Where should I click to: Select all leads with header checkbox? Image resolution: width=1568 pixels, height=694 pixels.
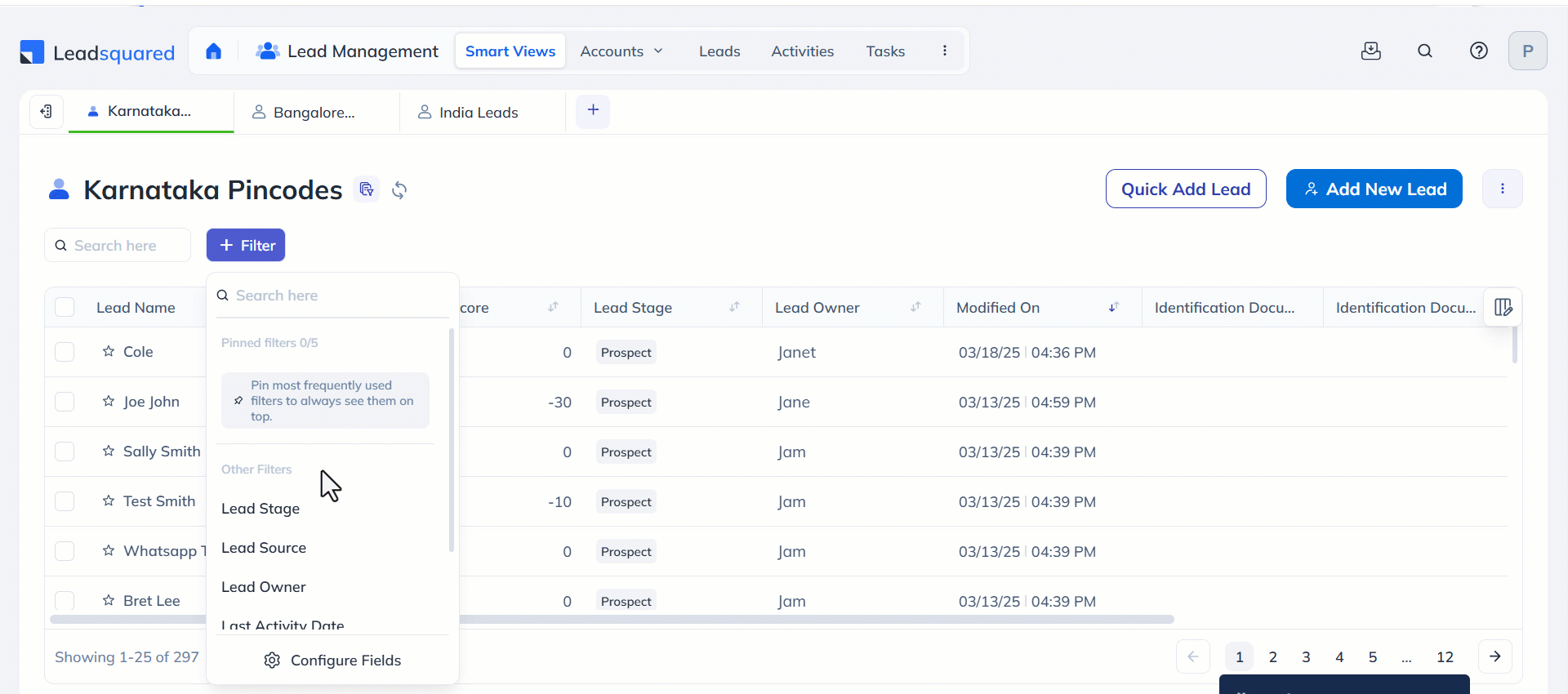point(65,307)
